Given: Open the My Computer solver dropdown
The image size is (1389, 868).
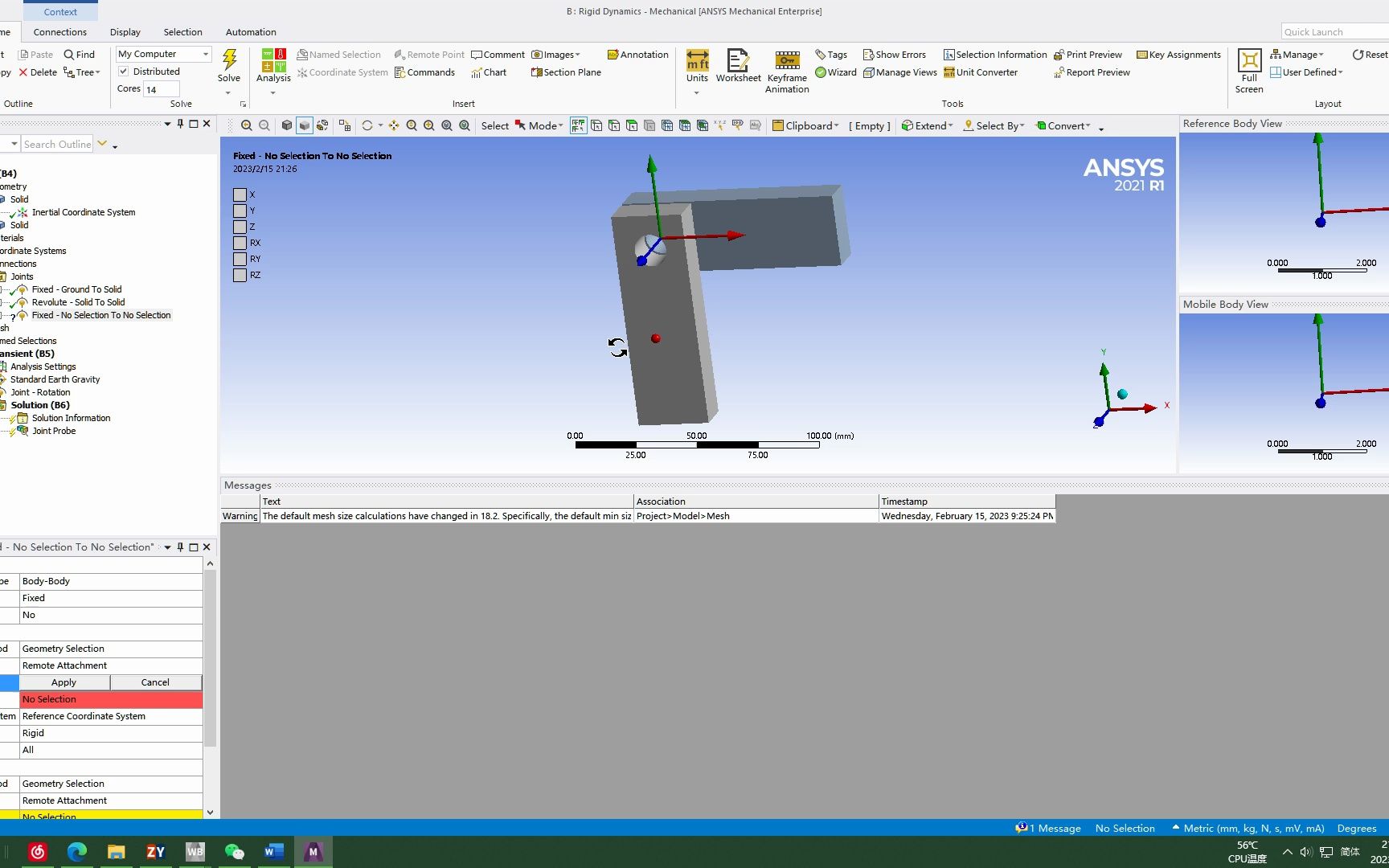Looking at the screenshot, I should click(x=206, y=54).
